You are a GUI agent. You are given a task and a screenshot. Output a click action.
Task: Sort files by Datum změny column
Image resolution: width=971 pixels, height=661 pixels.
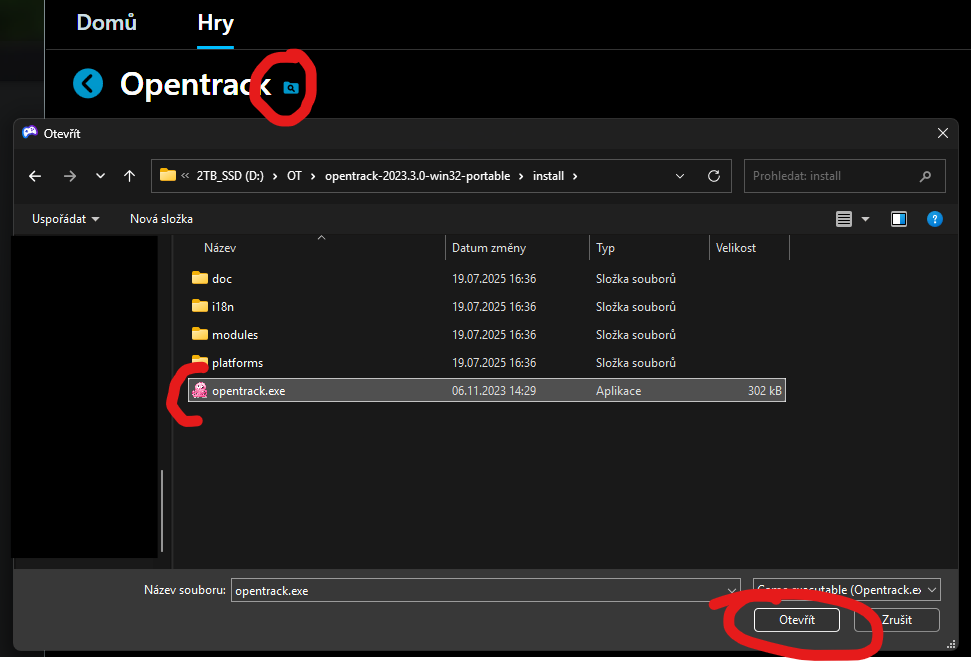click(489, 248)
